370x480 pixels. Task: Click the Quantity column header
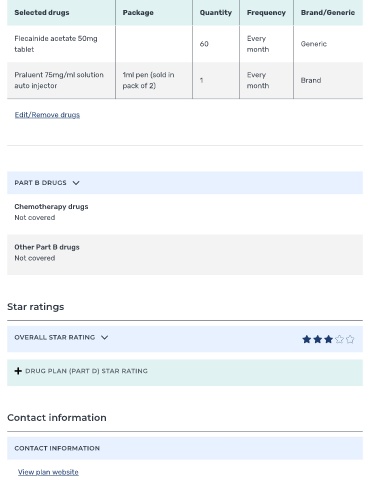coord(216,13)
